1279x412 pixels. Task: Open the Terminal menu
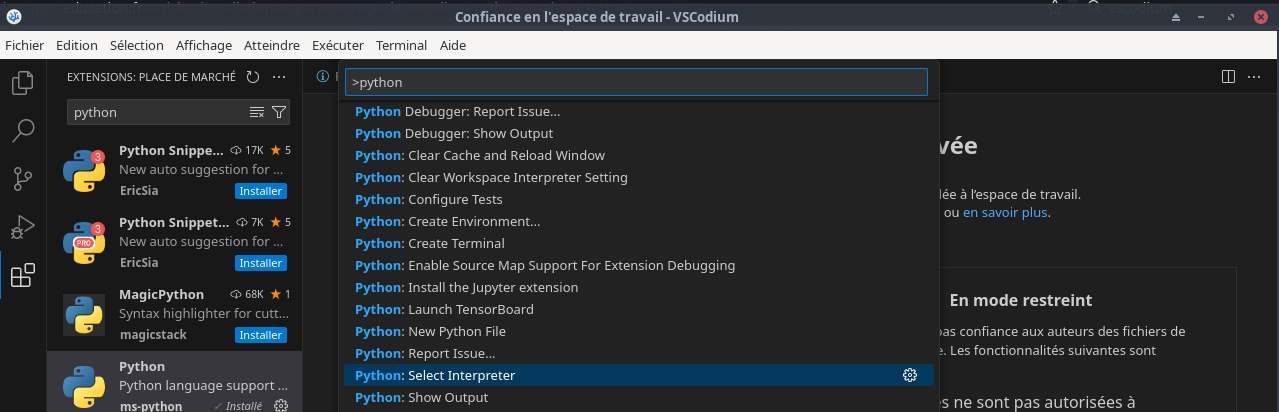[x=401, y=45]
